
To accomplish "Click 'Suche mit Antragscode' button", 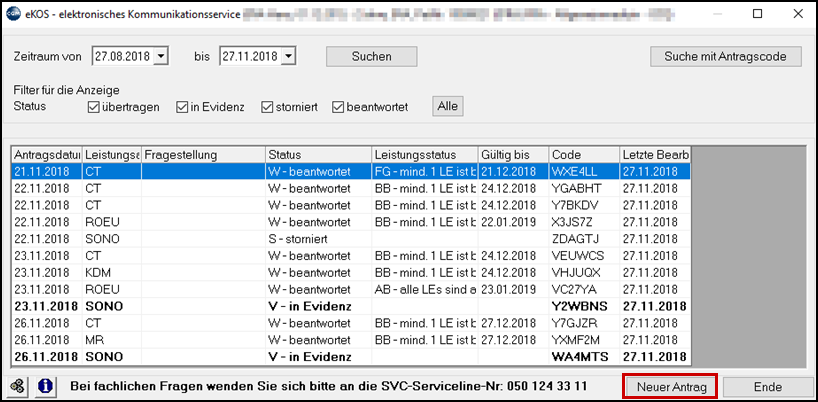I will click(x=725, y=56).
